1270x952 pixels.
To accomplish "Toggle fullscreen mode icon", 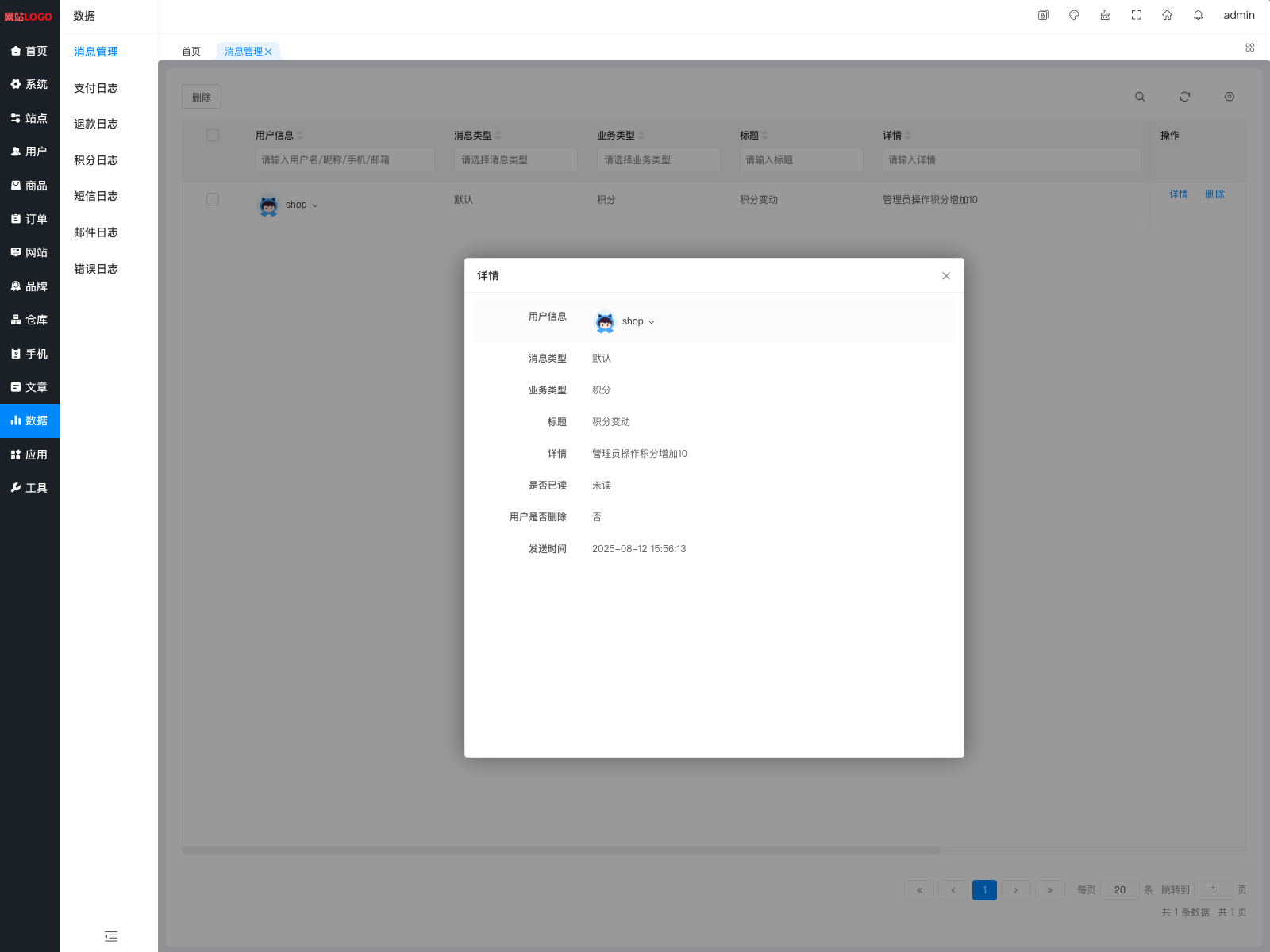I will click(1136, 15).
